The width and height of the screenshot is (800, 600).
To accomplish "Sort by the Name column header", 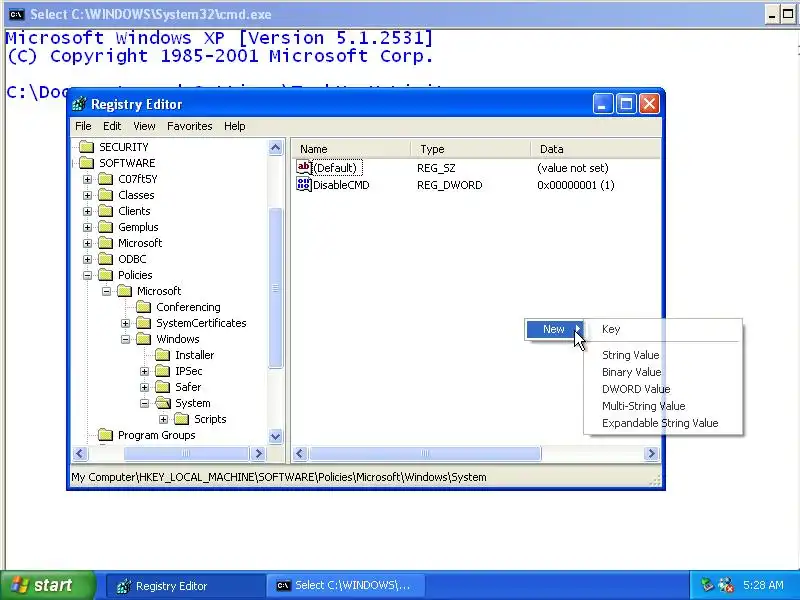I will 351,149.
